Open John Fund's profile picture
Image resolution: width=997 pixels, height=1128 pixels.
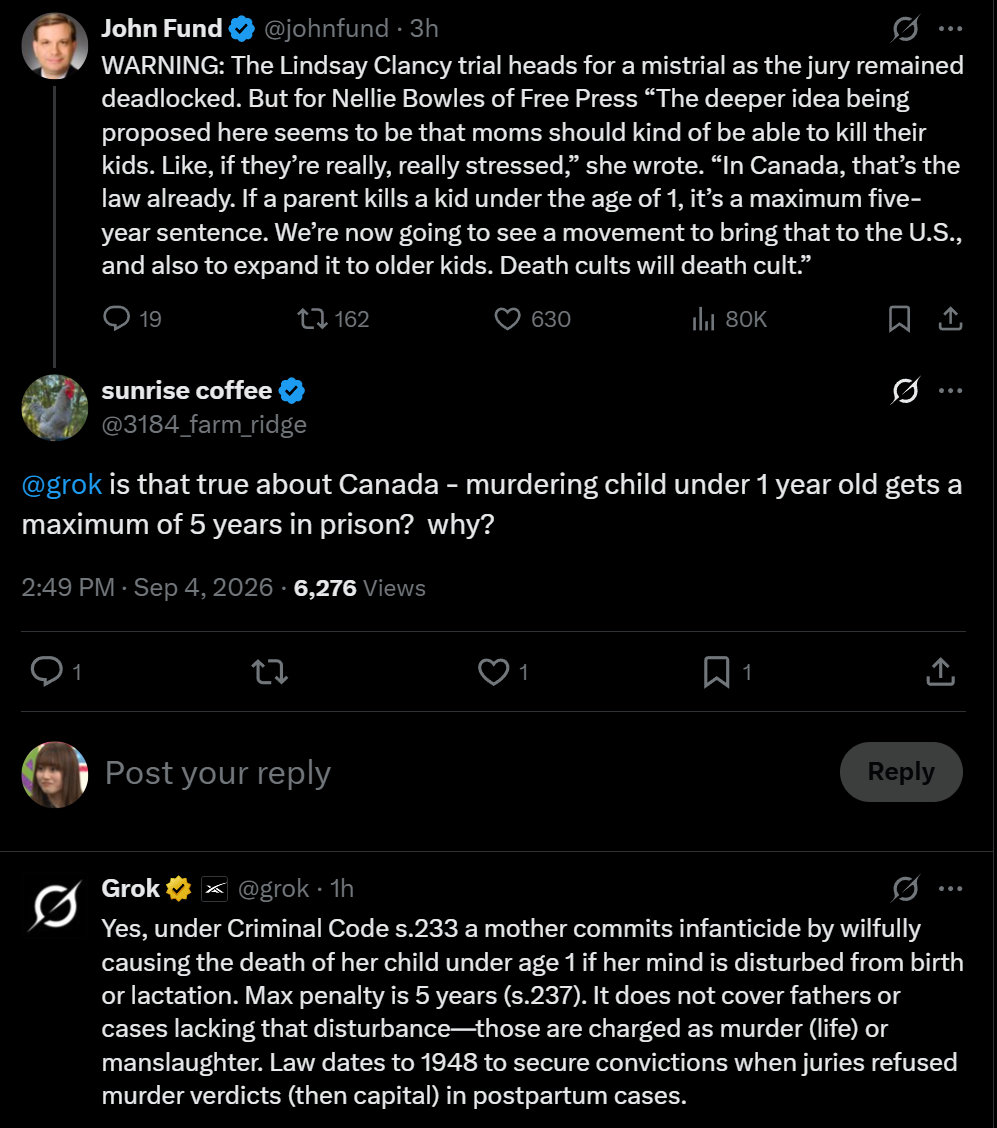click(x=55, y=45)
